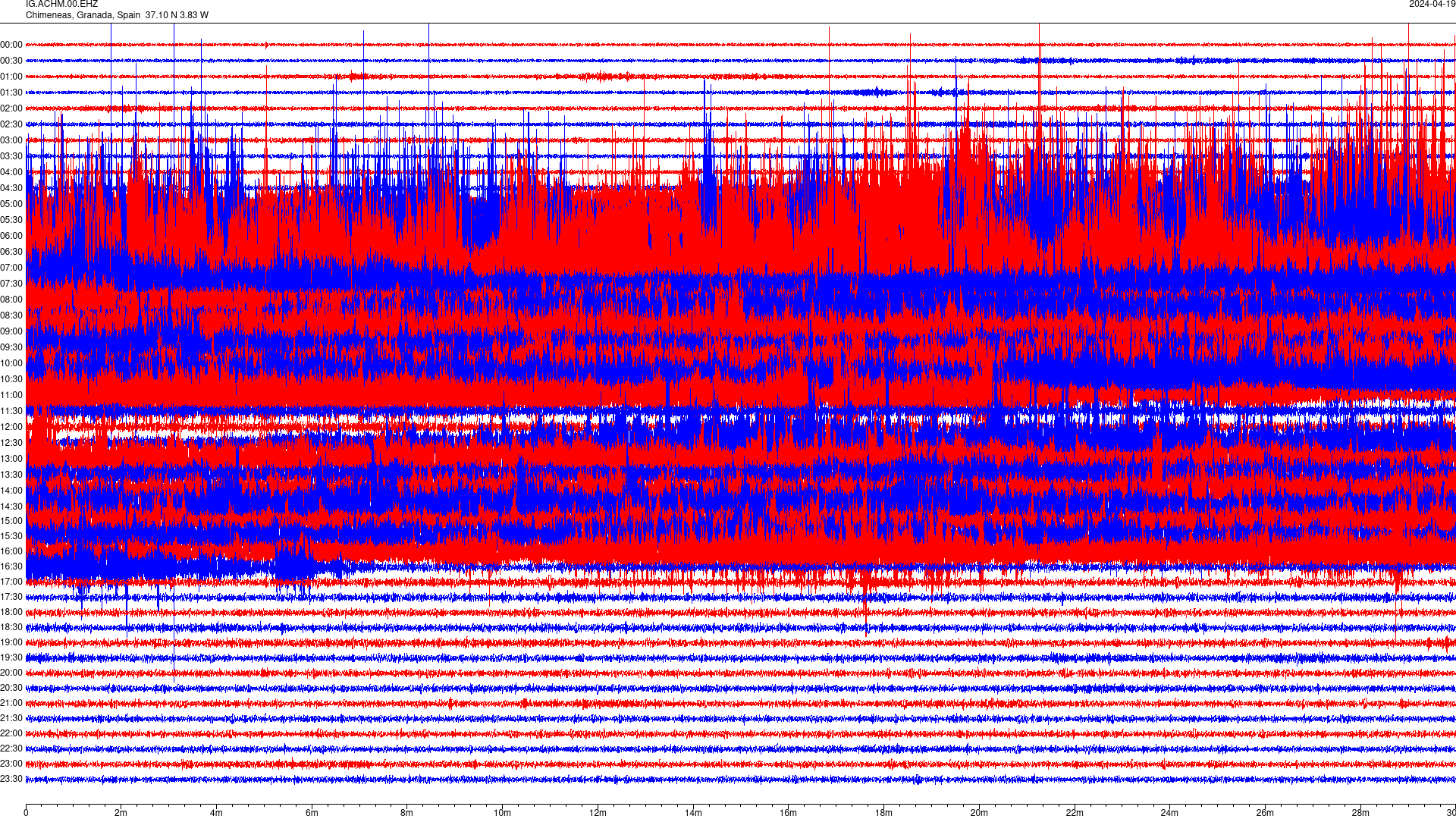Viewport: 1456px width, 819px height.
Task: Click the 00:30 time row label
Action: point(11,61)
